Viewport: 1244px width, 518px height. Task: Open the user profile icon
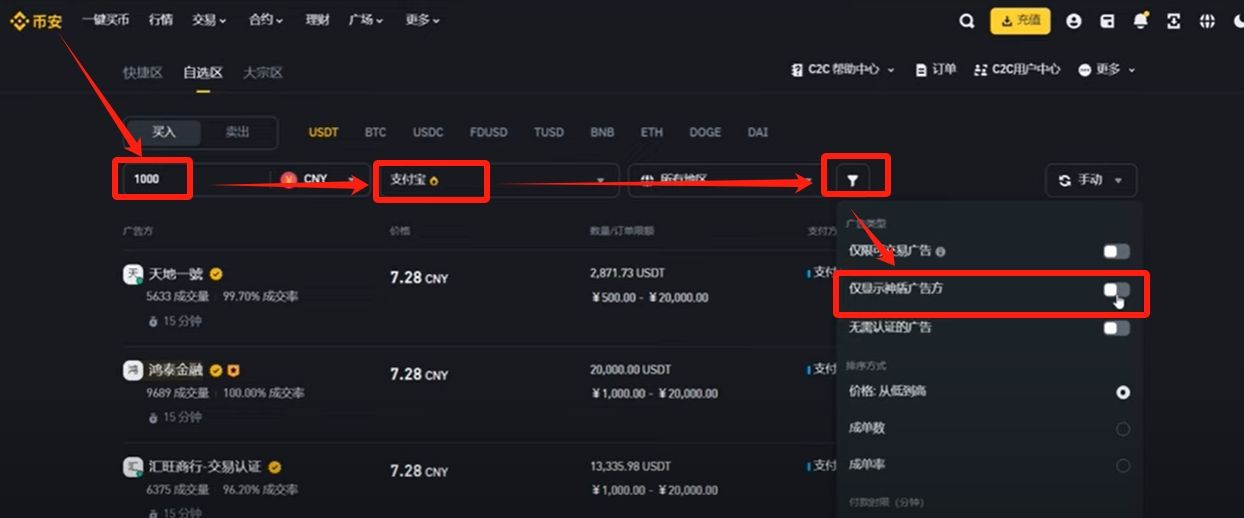(1074, 21)
